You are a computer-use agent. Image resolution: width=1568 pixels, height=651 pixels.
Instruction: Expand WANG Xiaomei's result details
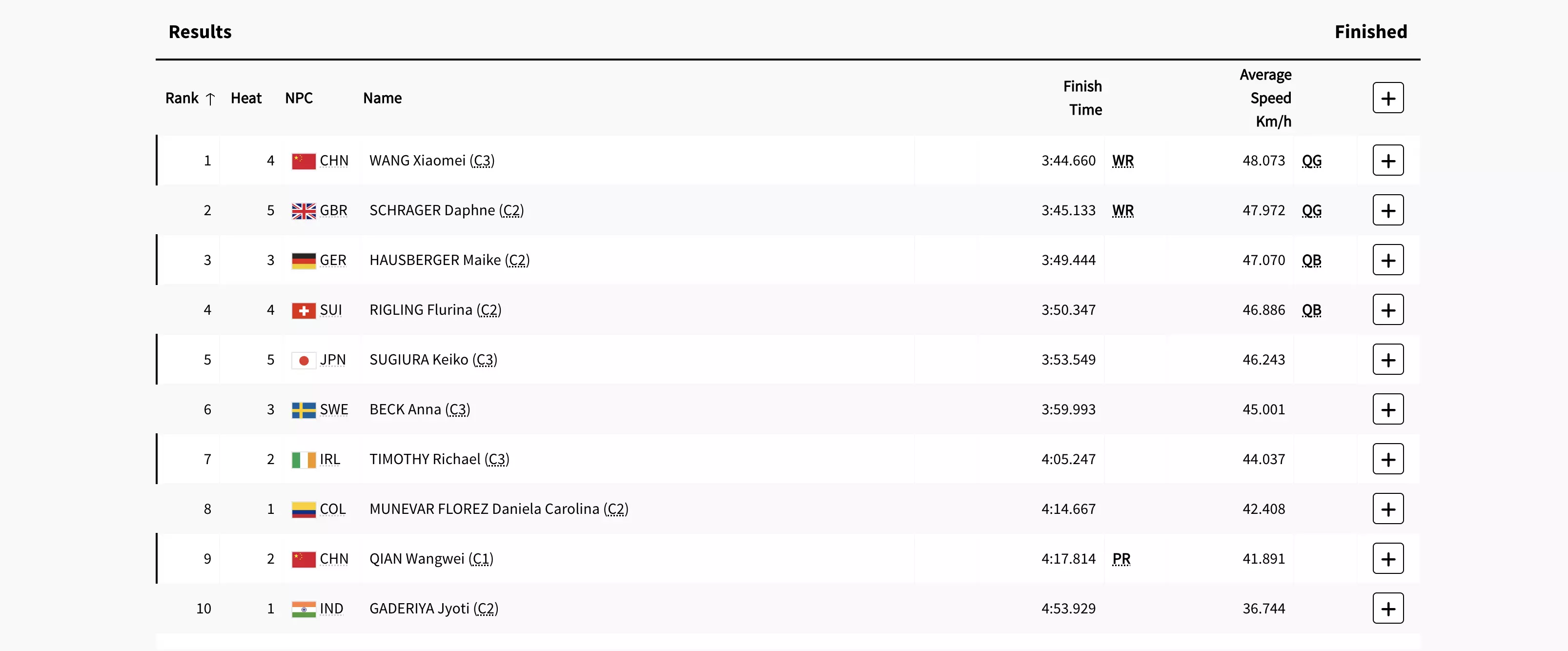1387,161
